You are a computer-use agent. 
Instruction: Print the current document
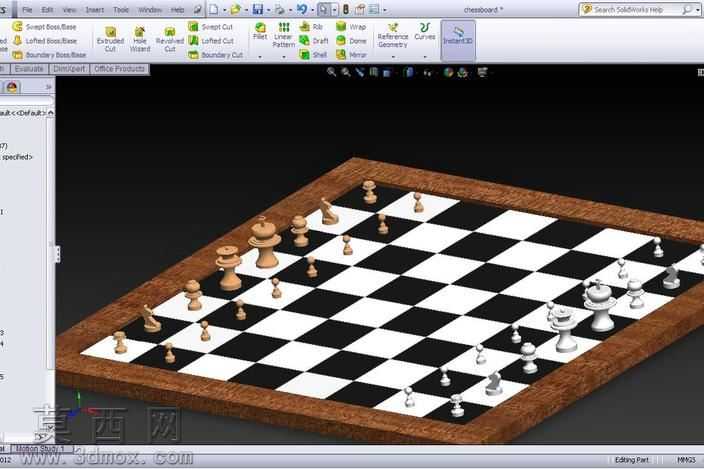coord(280,9)
